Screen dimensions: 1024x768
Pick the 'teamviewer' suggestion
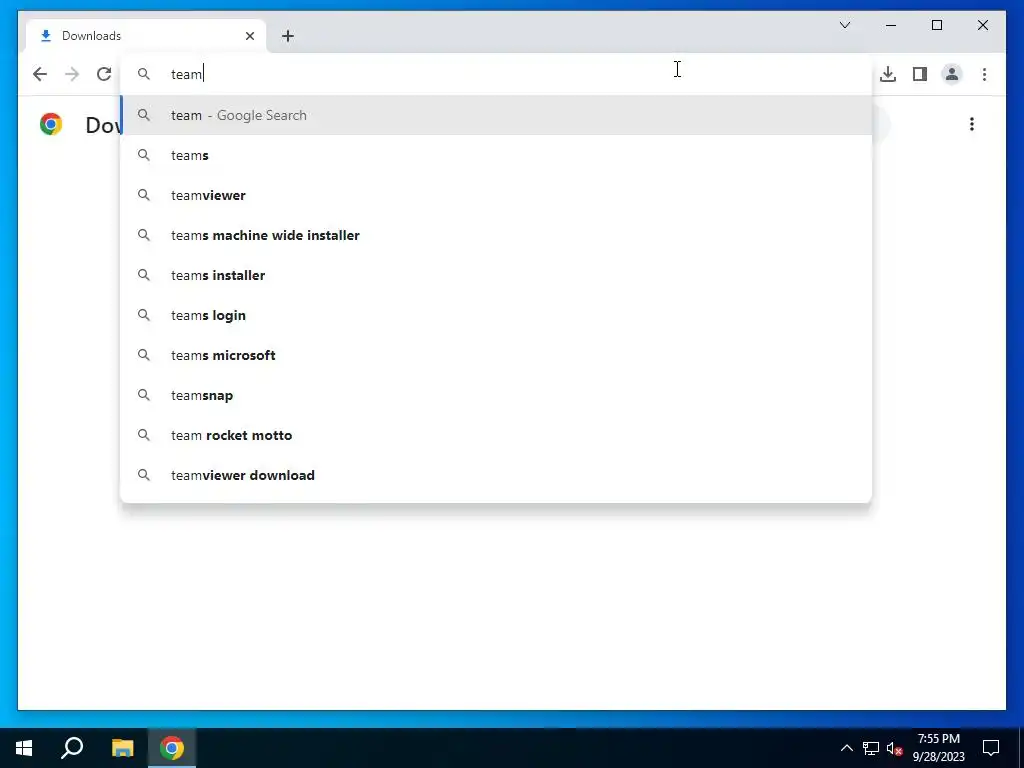pos(496,195)
